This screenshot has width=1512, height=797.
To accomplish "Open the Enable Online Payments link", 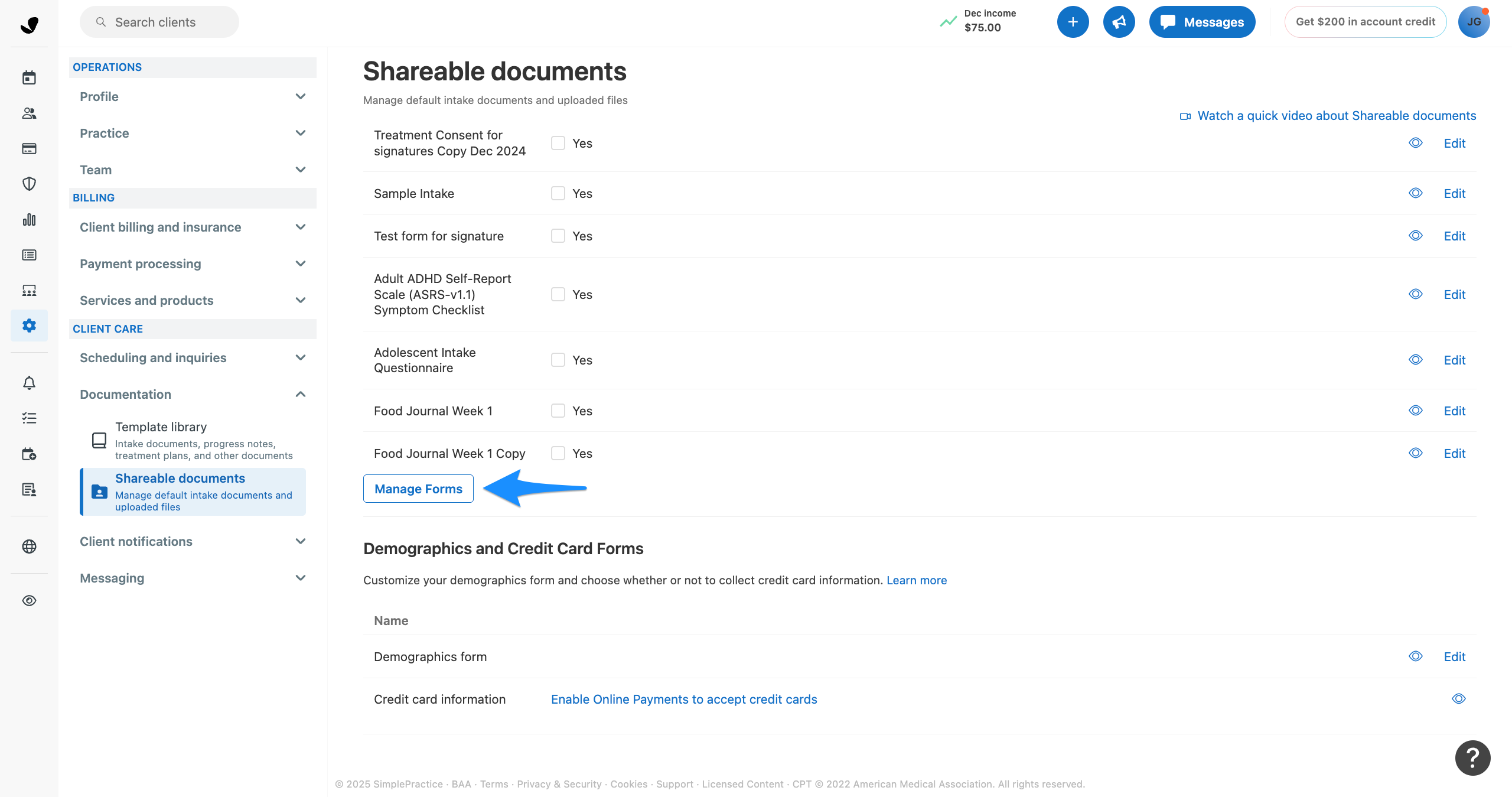I will (684, 699).
